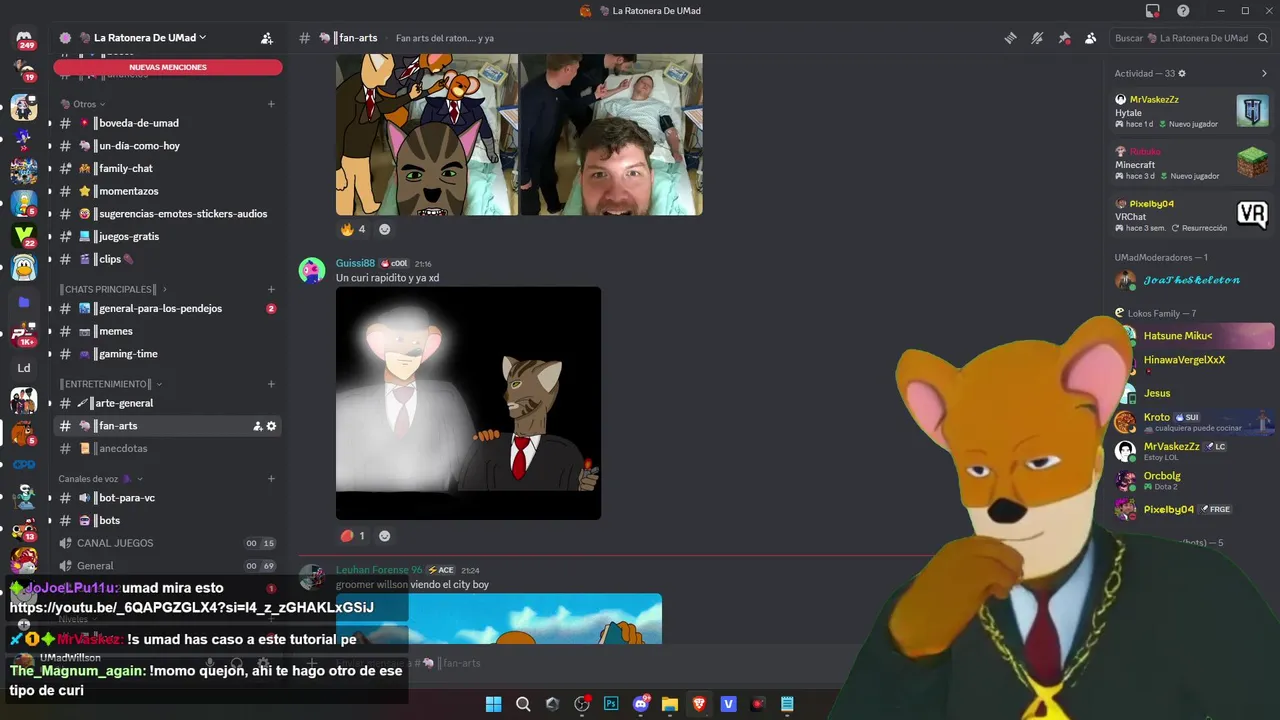The image size is (1280, 720).
Task: Add reaction under Guissi88's drawing
Action: (x=384, y=536)
